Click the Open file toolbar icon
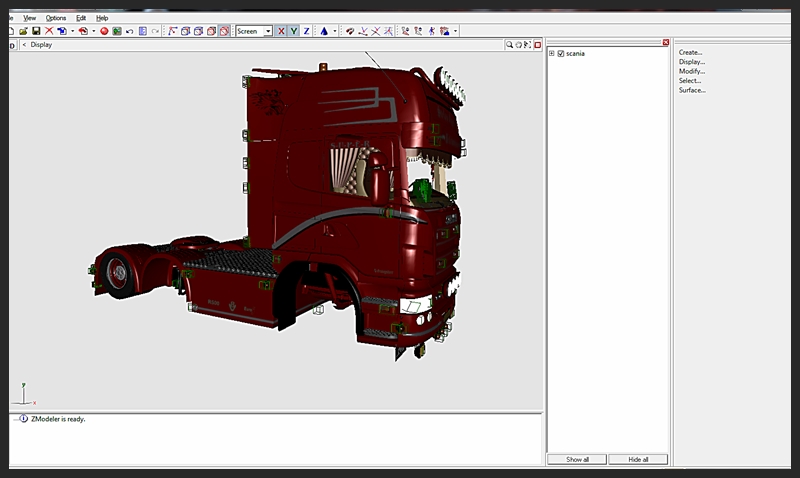Viewport: 800px width, 478px height. (x=22, y=31)
